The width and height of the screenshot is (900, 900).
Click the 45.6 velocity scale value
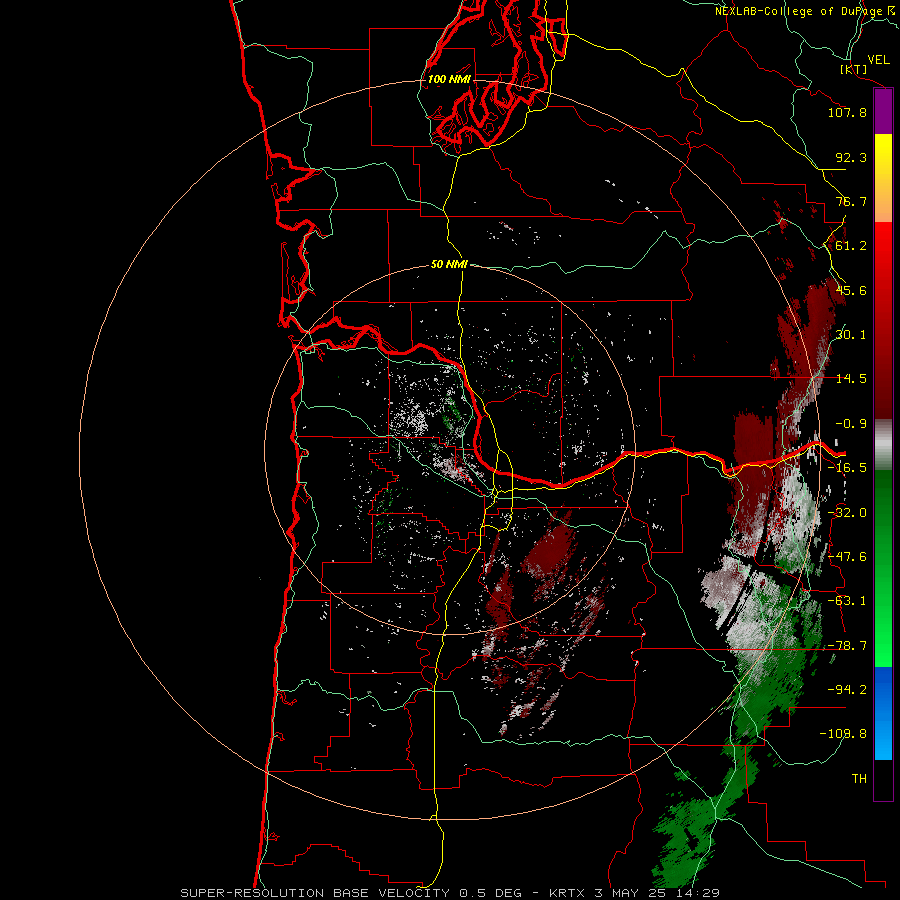pyautogui.click(x=851, y=290)
